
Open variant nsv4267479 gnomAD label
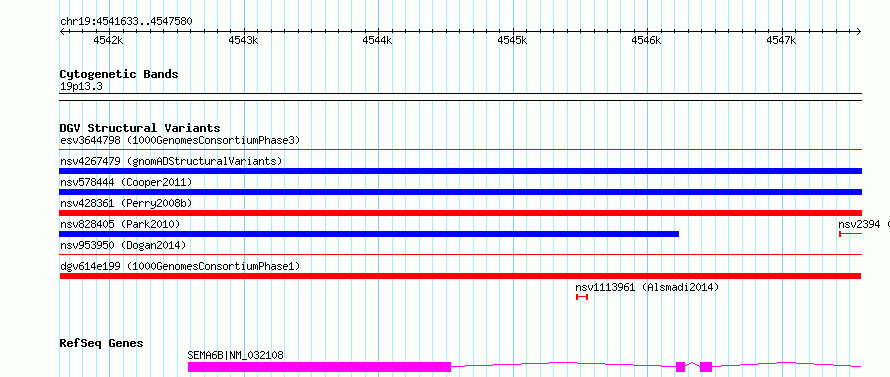pyautogui.click(x=171, y=161)
